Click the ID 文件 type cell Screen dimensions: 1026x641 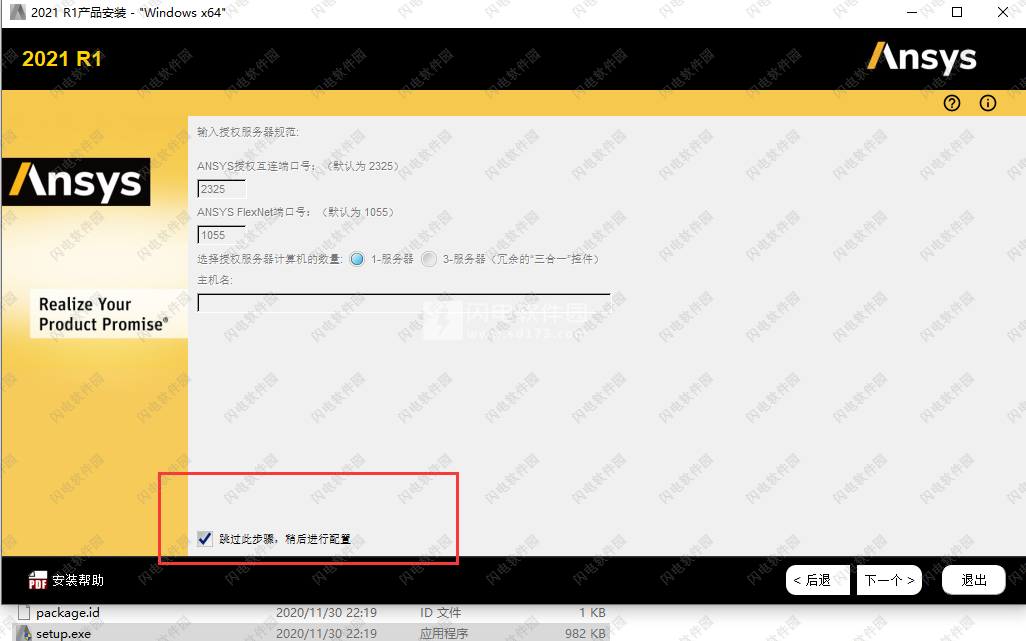(x=440, y=613)
